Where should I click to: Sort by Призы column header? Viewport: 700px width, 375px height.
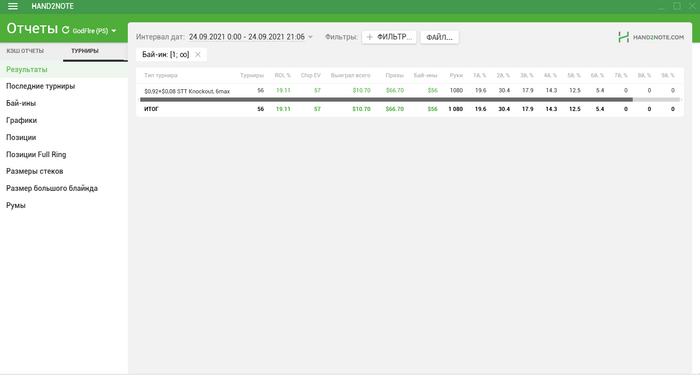click(395, 75)
